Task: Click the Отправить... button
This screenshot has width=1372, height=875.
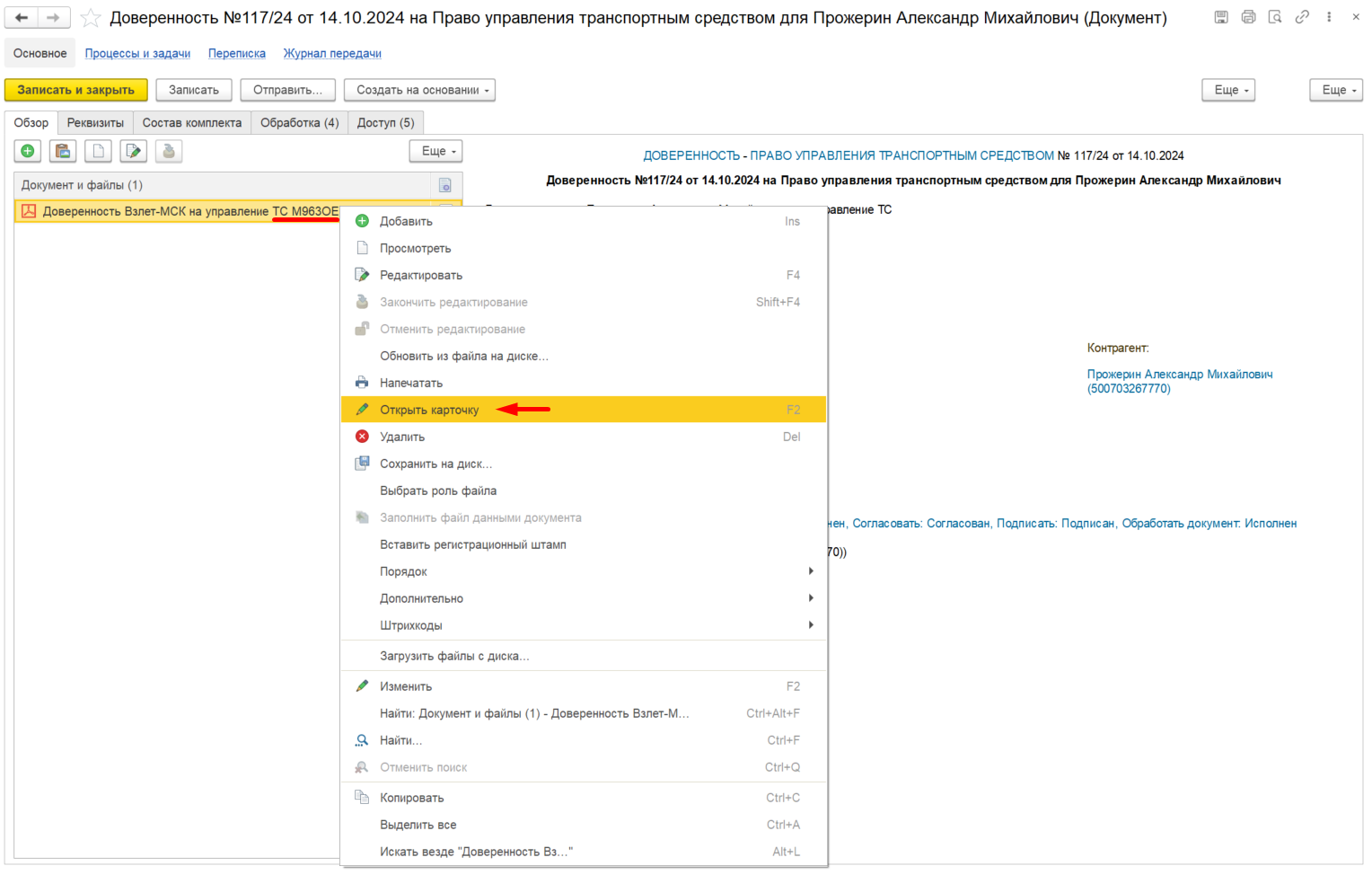Action: 287,90
